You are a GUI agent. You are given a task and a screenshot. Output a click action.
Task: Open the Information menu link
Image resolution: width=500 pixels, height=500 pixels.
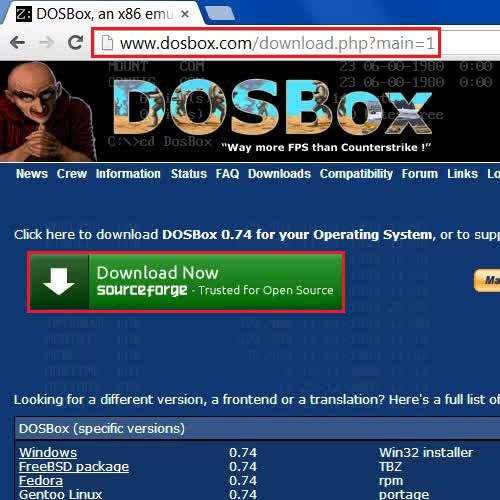tap(128, 174)
